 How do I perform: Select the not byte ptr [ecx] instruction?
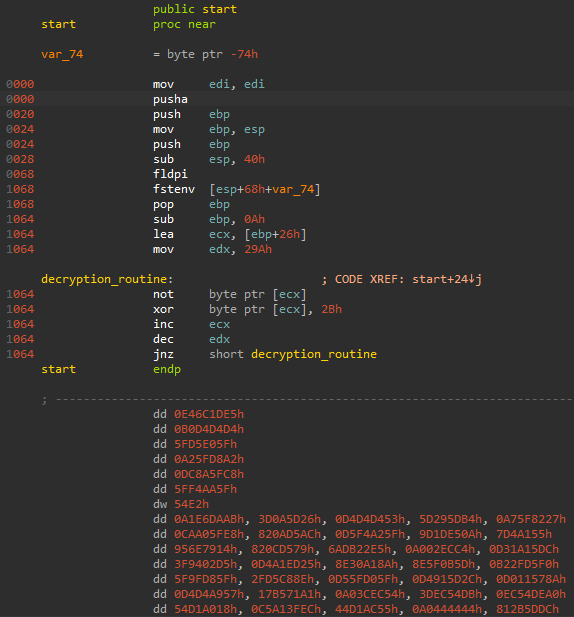tap(229, 294)
